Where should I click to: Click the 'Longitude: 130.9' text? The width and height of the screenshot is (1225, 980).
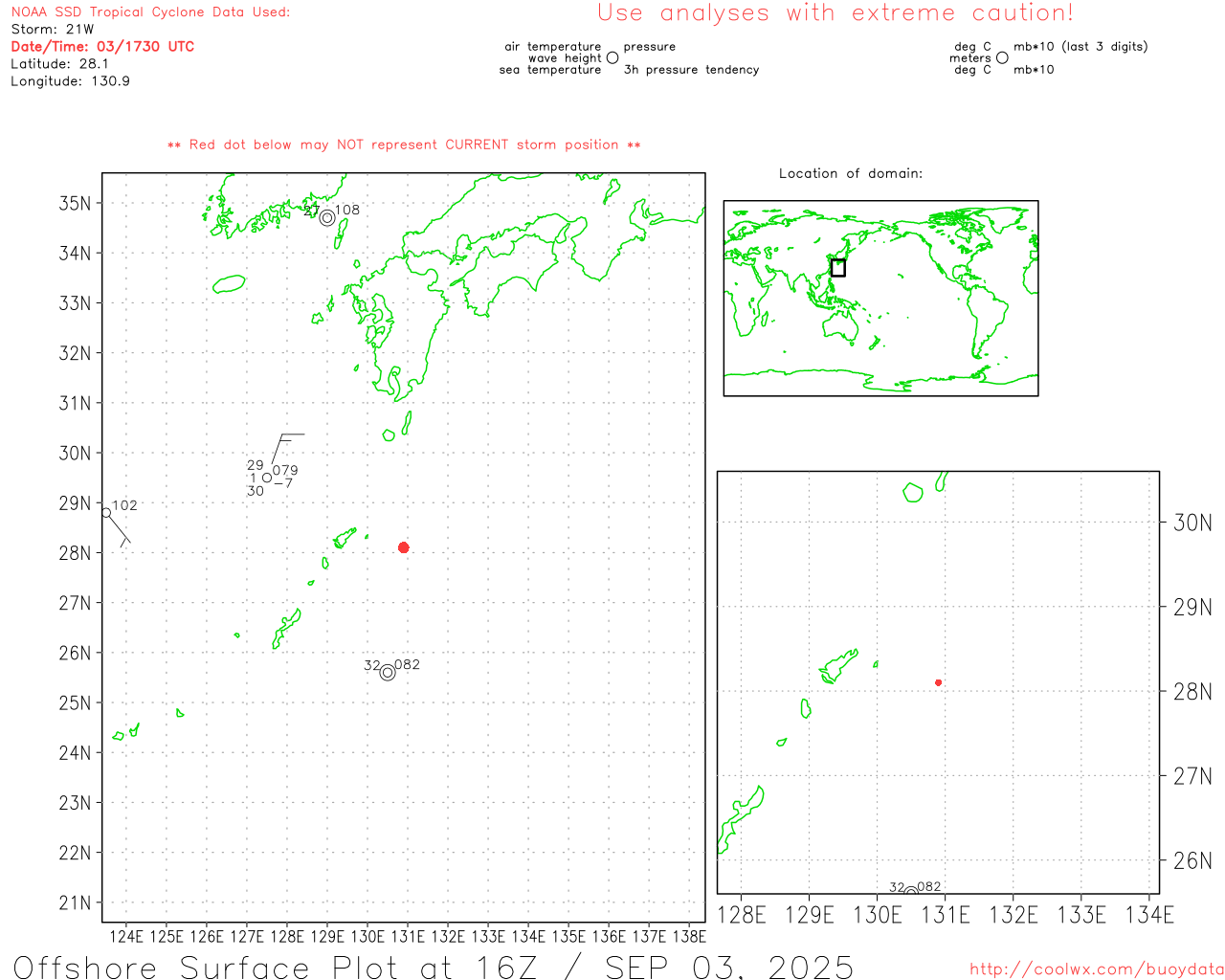[x=70, y=81]
